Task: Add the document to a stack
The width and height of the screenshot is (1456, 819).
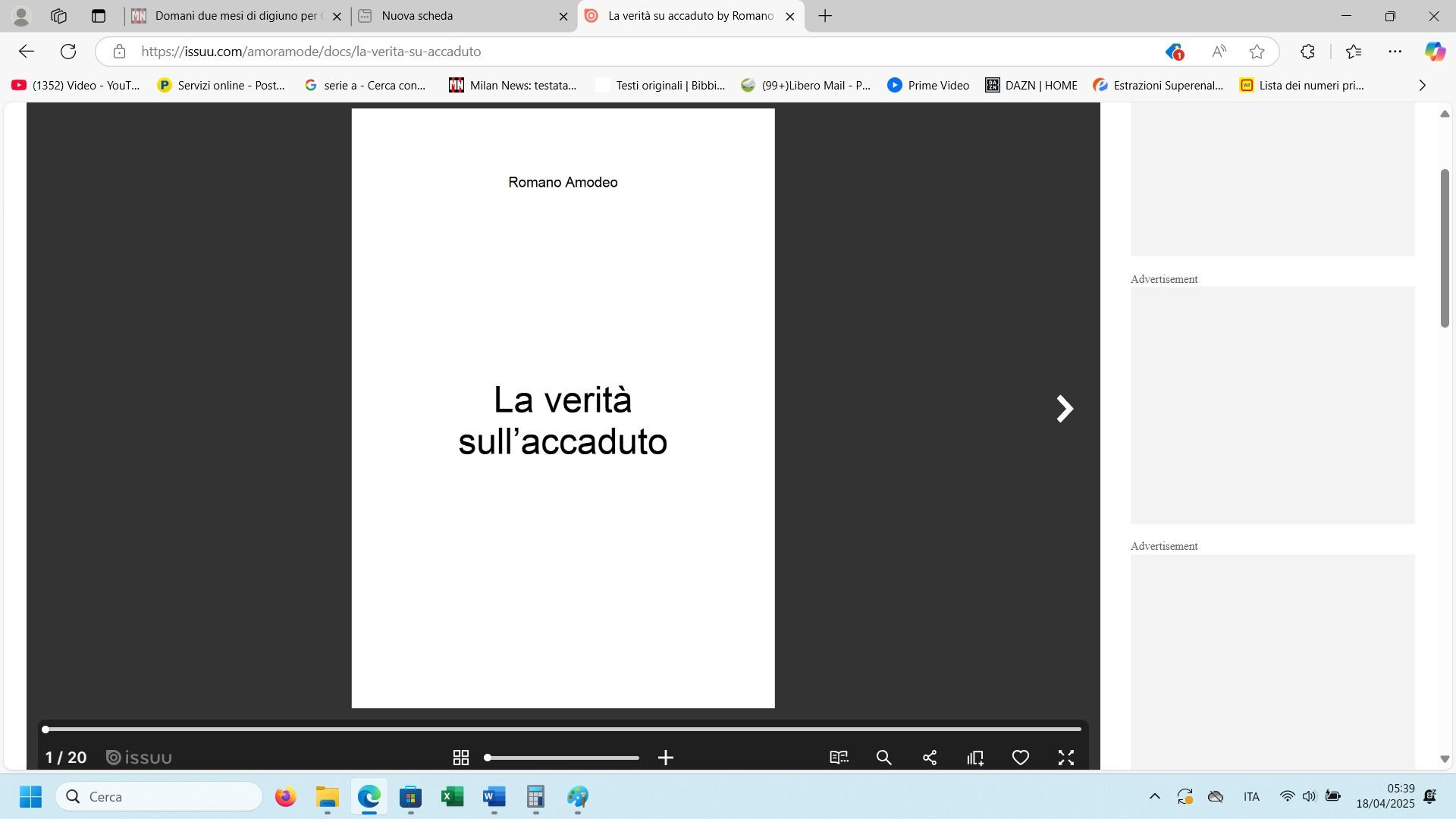Action: [975, 758]
